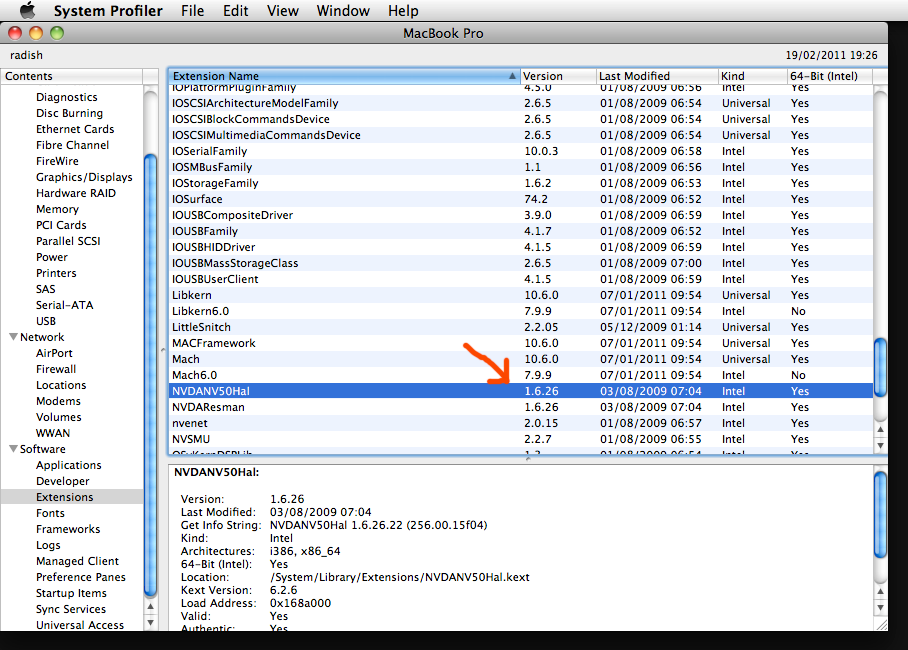
Task: Select Applications under Software
Action: pos(68,465)
